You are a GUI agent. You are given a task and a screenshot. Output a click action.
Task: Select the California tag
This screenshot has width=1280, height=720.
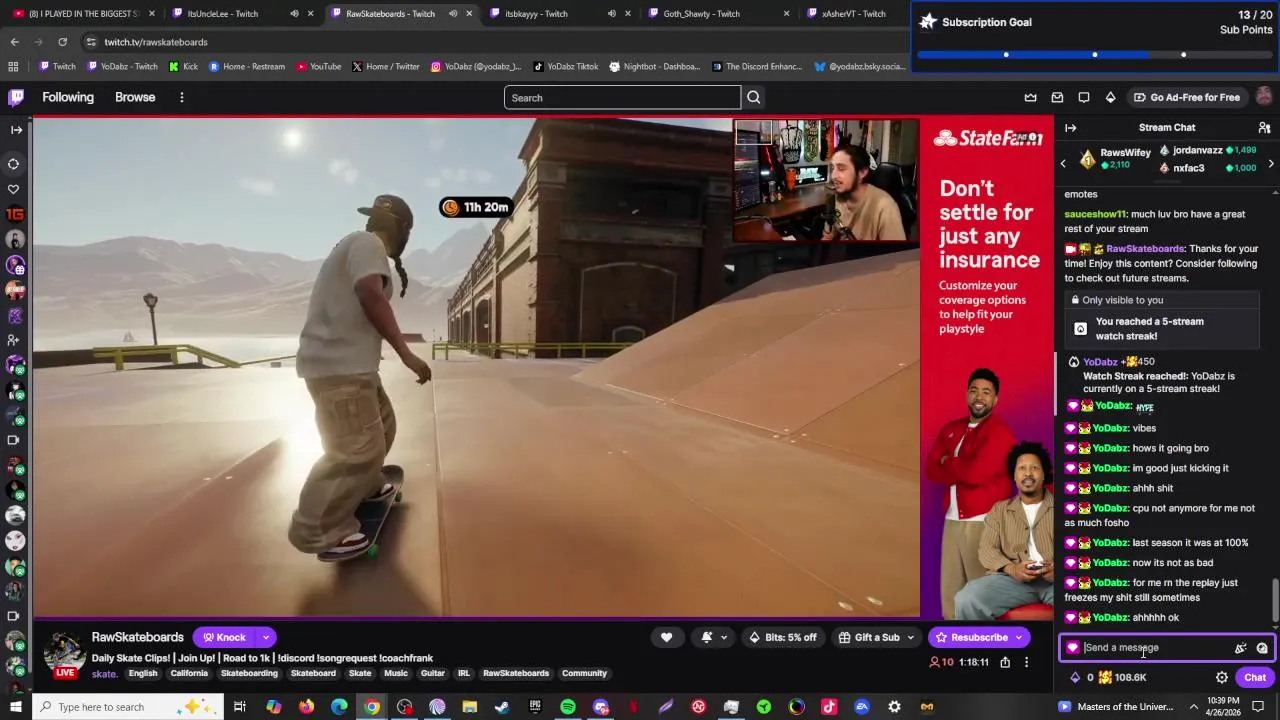pyautogui.click(x=189, y=674)
